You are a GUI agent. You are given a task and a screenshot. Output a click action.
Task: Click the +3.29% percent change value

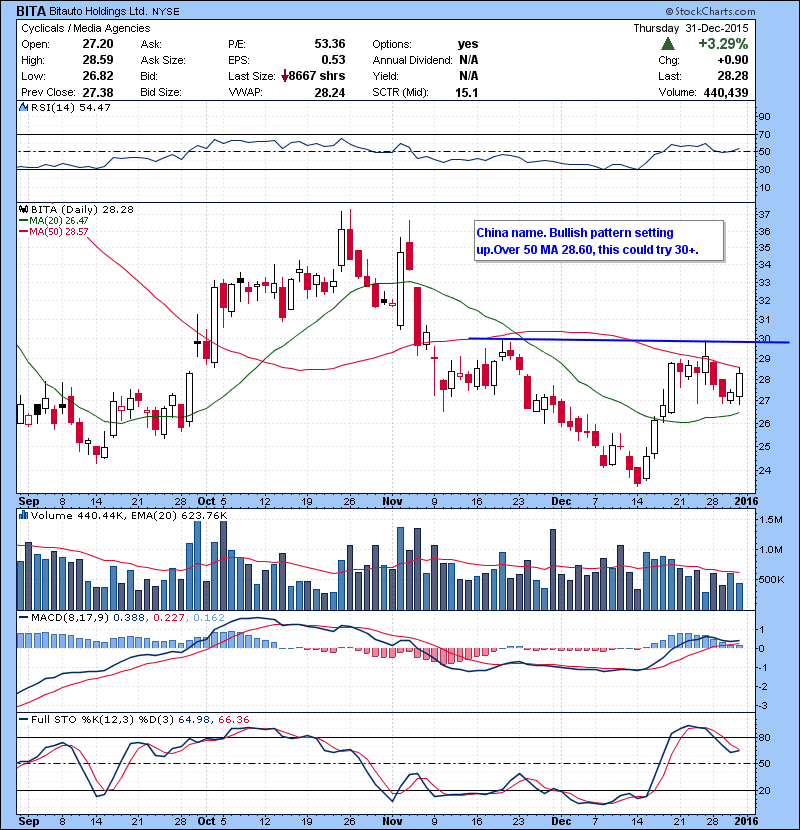tap(723, 44)
